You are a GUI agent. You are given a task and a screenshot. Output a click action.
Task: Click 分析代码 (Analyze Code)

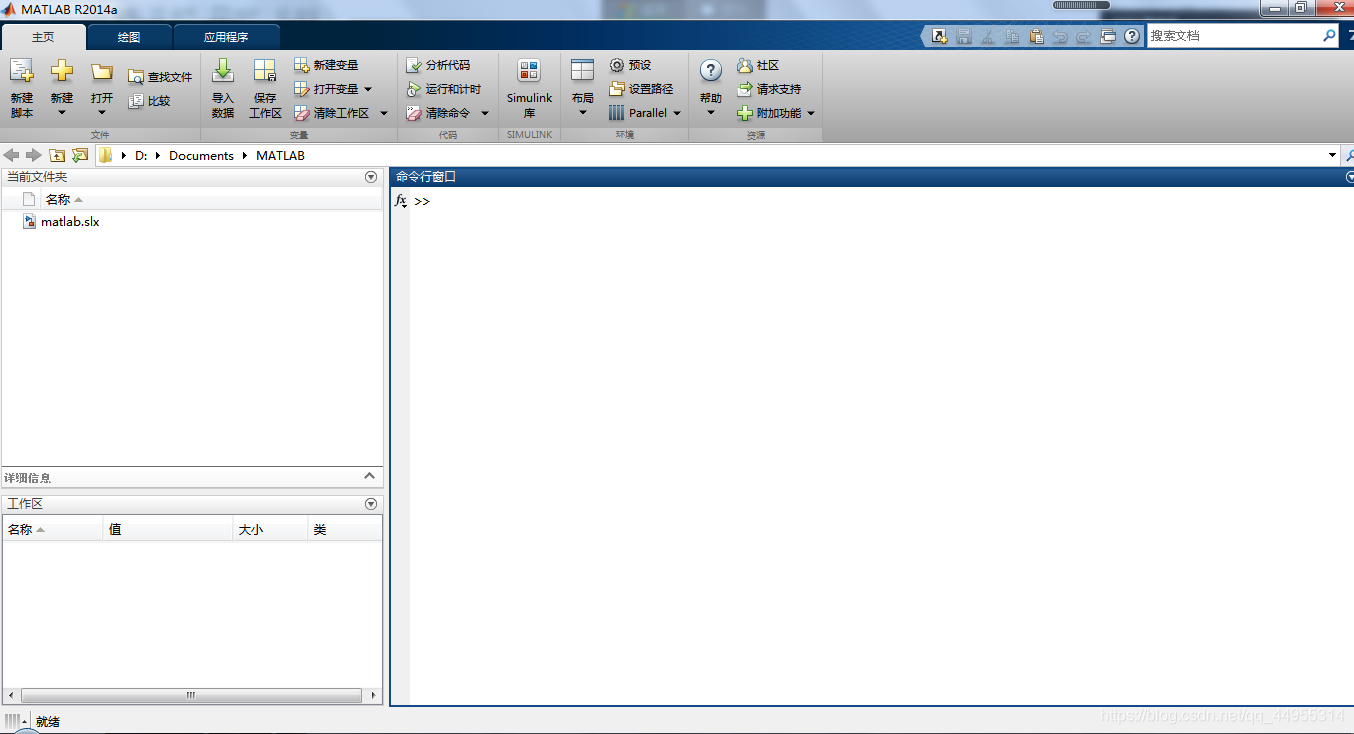438,65
